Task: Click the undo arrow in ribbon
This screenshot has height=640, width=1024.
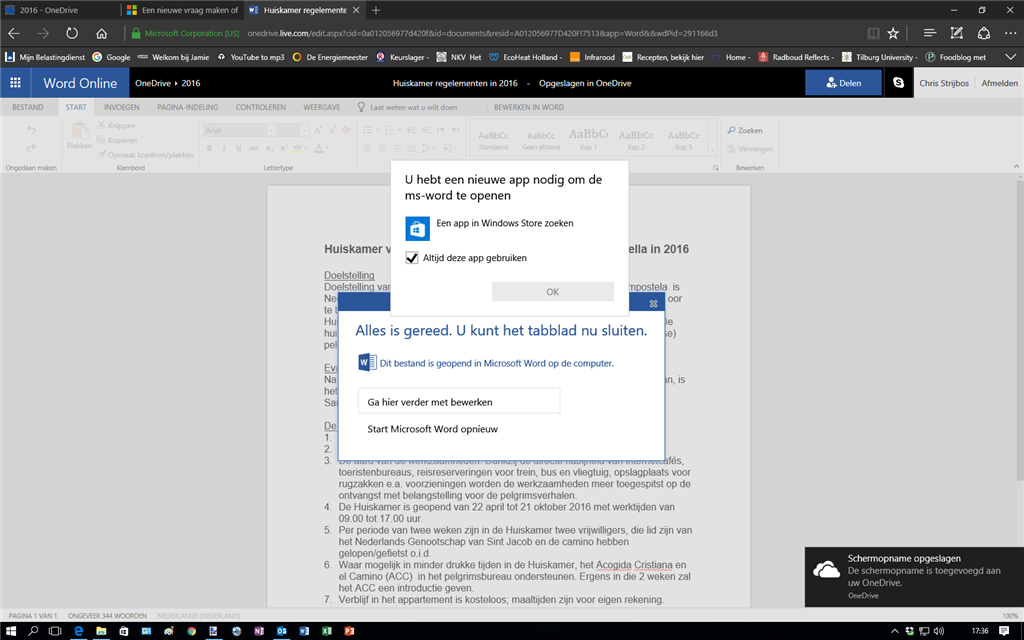Action: [x=31, y=130]
